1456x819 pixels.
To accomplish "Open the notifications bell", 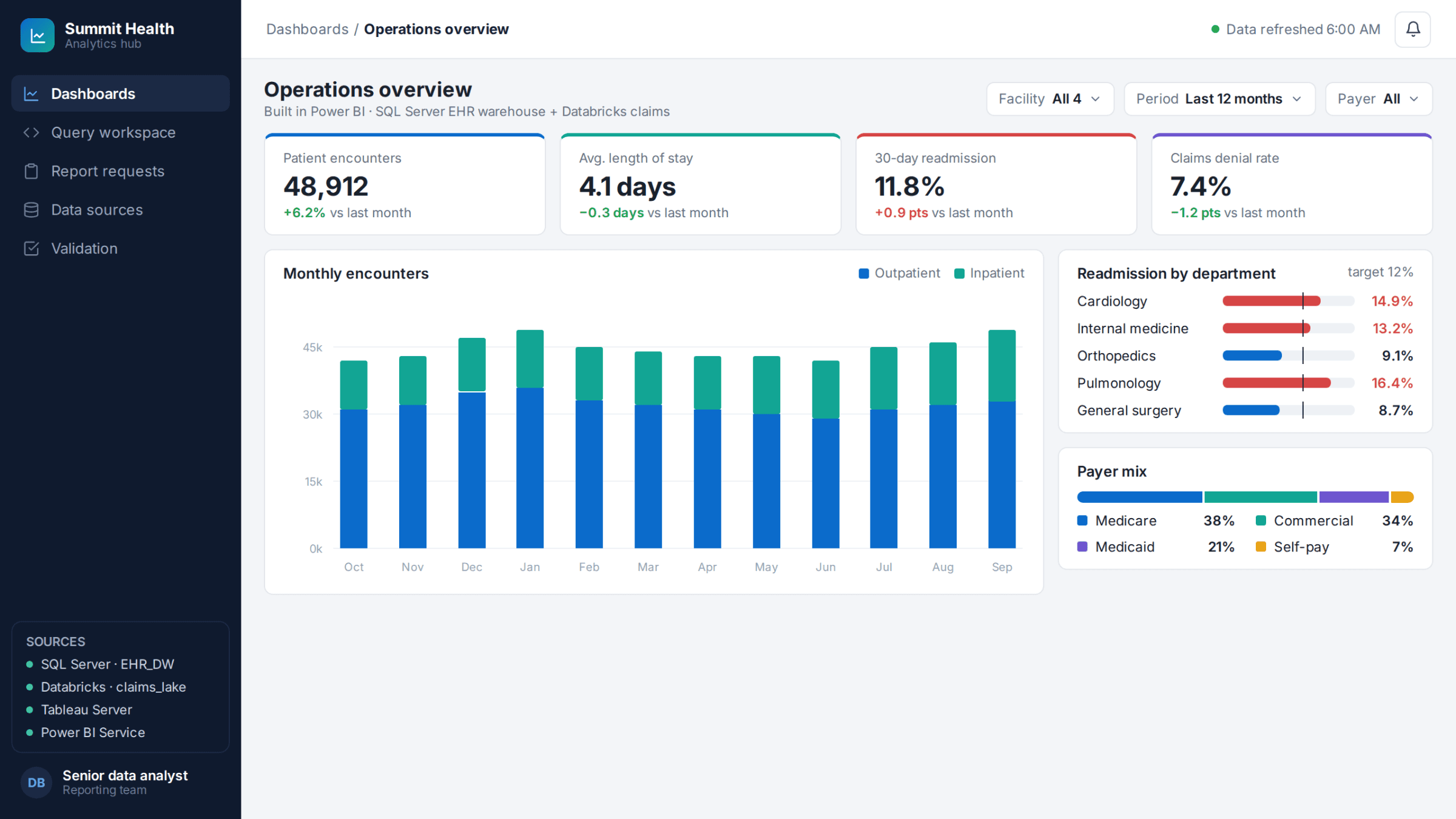I will pos(1412,29).
